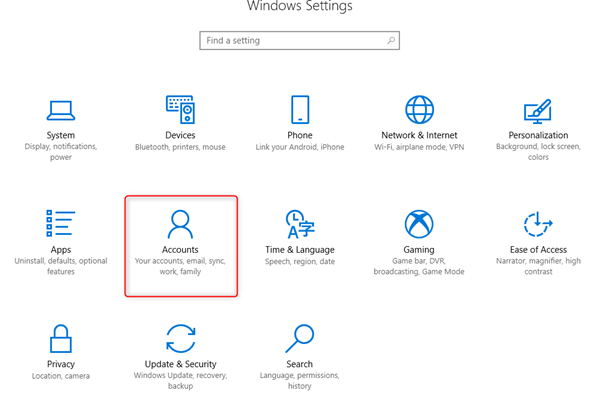Click the 'Update & Security' title text
Image resolution: width=600 pixels, height=400 pixels.
click(180, 364)
